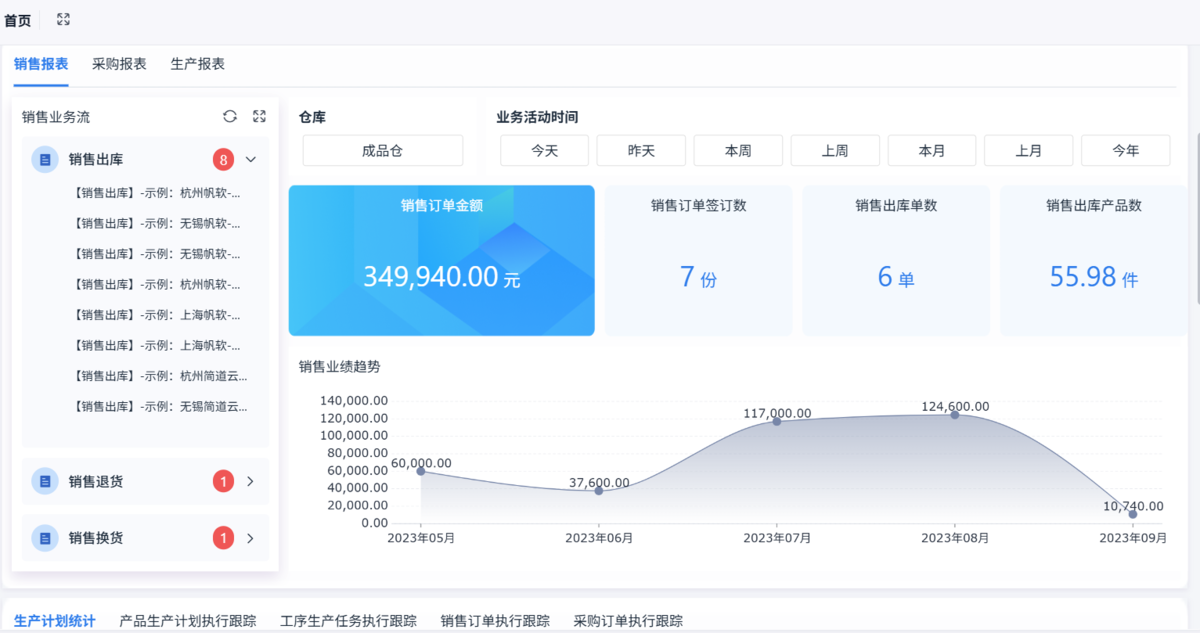
Task: Open the 销售订单执行跟踪 tab
Action: pyautogui.click(x=495, y=621)
